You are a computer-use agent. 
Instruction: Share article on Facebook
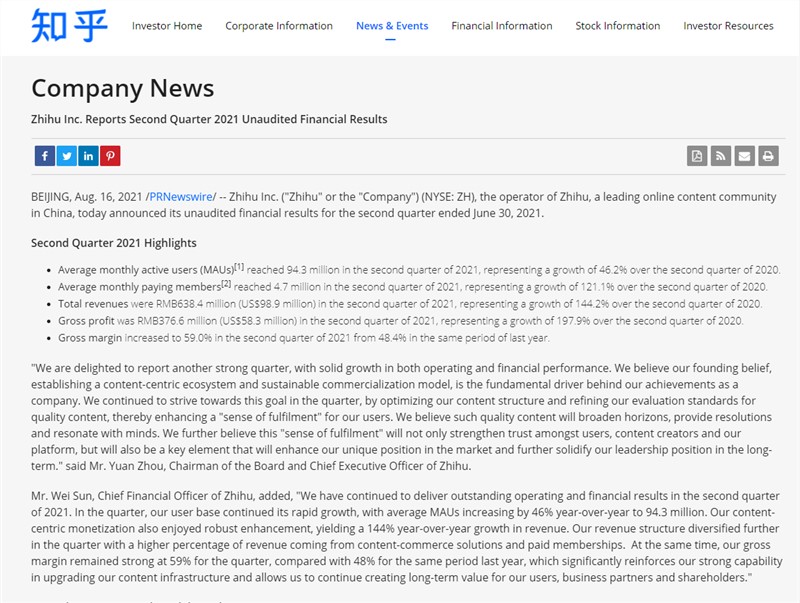point(45,156)
